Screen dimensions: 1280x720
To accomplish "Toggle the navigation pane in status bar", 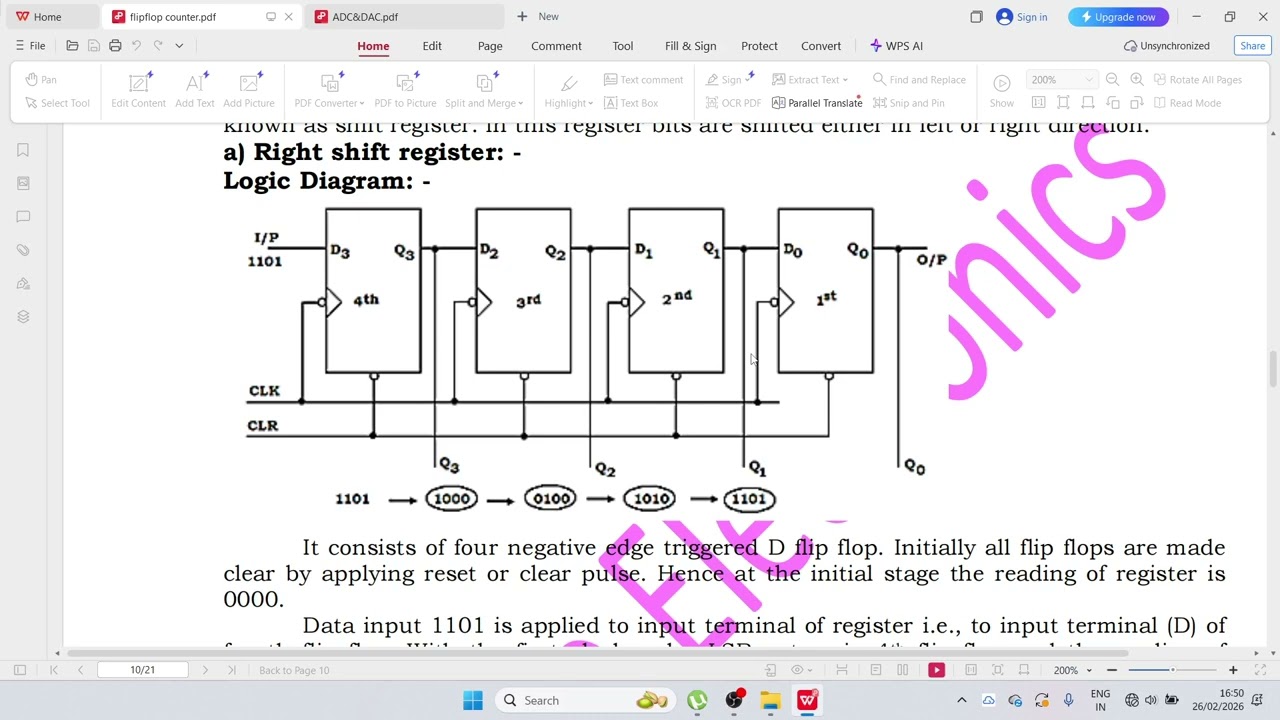I will click(x=19, y=670).
